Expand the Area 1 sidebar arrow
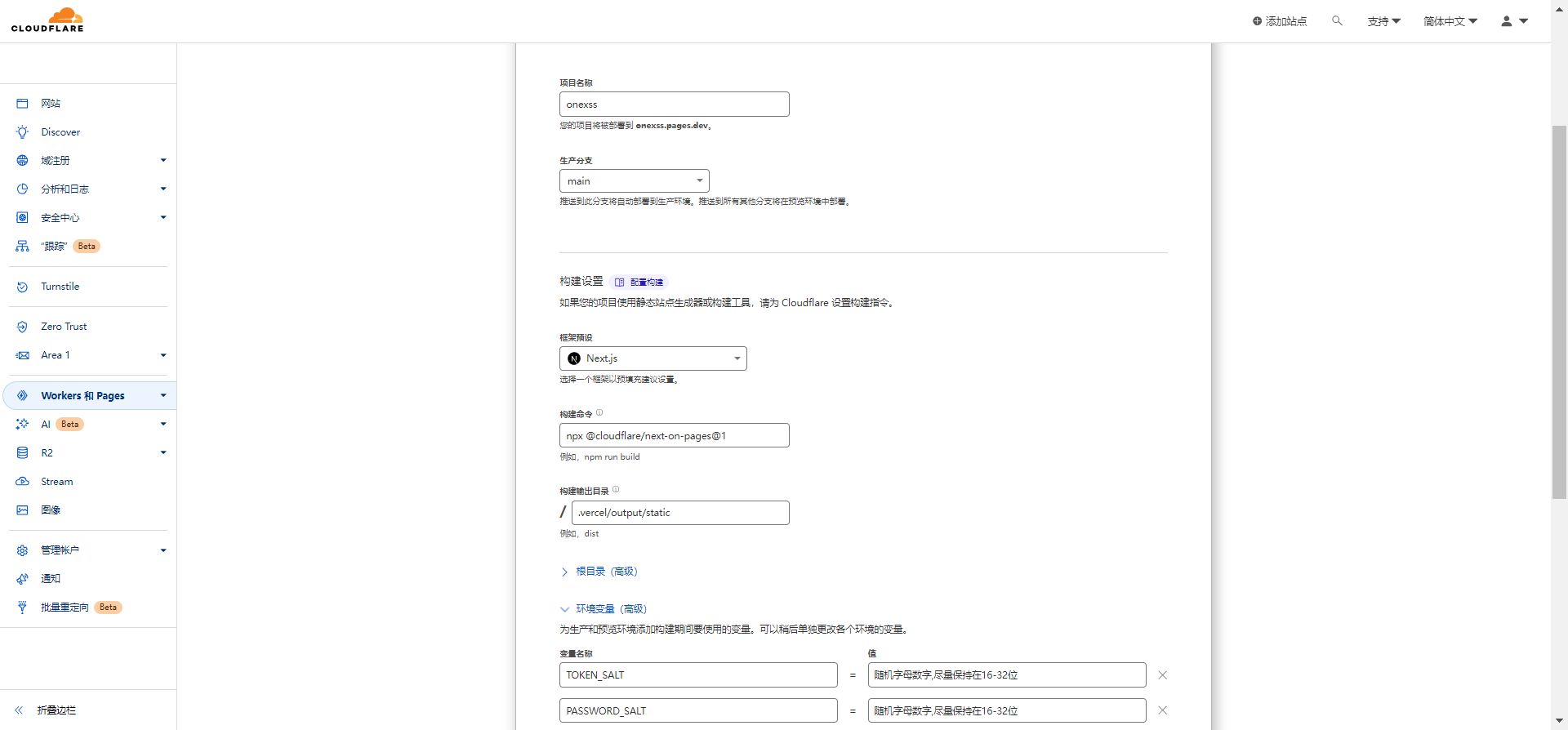1568x730 pixels. [x=163, y=355]
